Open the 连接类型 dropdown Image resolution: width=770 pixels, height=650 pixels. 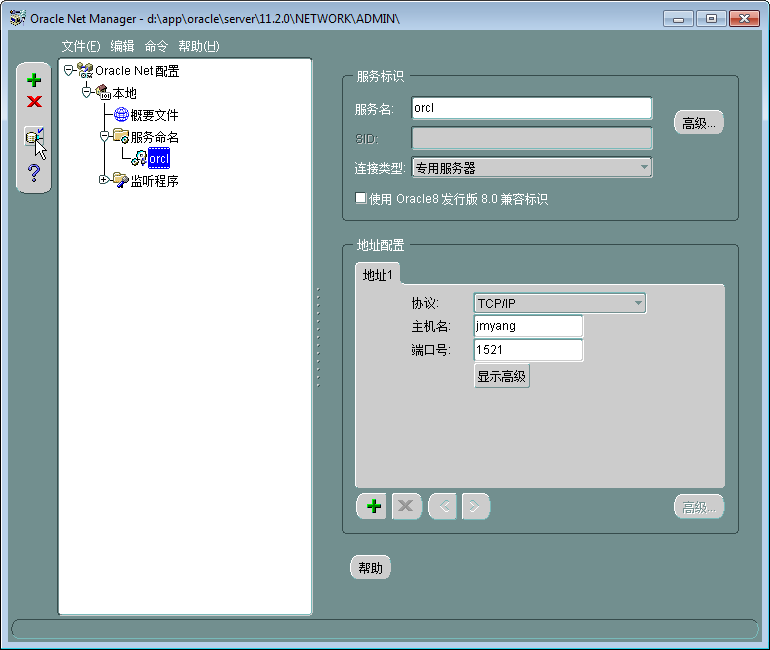[x=644, y=167]
